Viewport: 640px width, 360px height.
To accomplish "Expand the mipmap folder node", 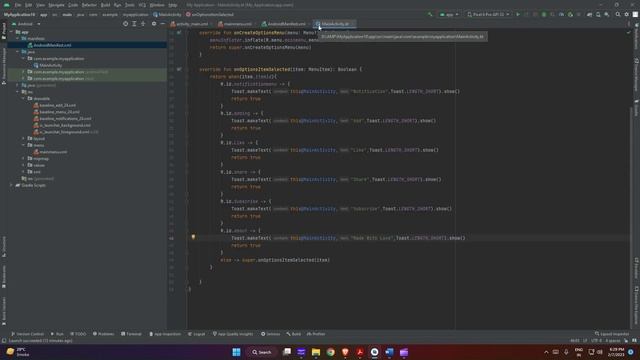I will tap(24, 158).
